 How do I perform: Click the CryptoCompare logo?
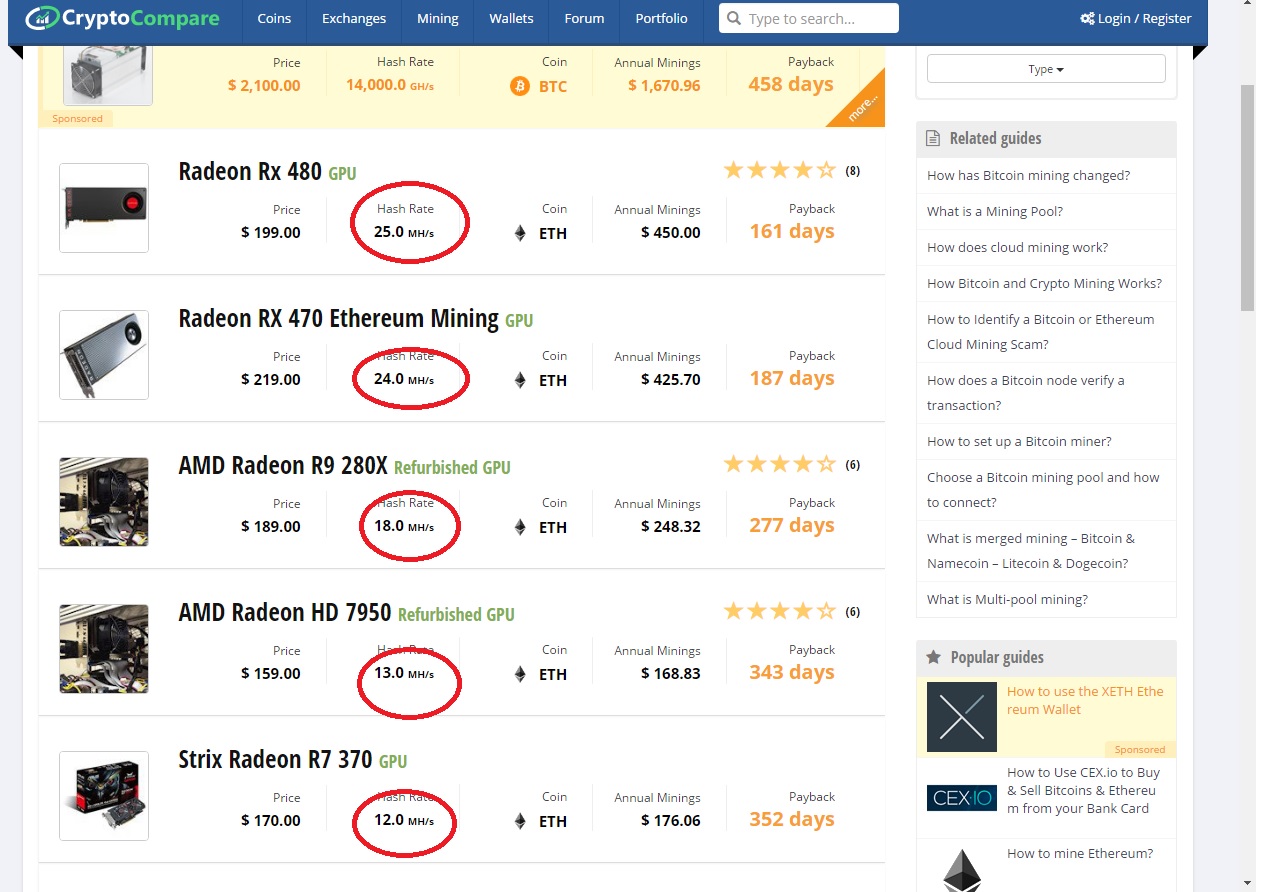click(121, 18)
